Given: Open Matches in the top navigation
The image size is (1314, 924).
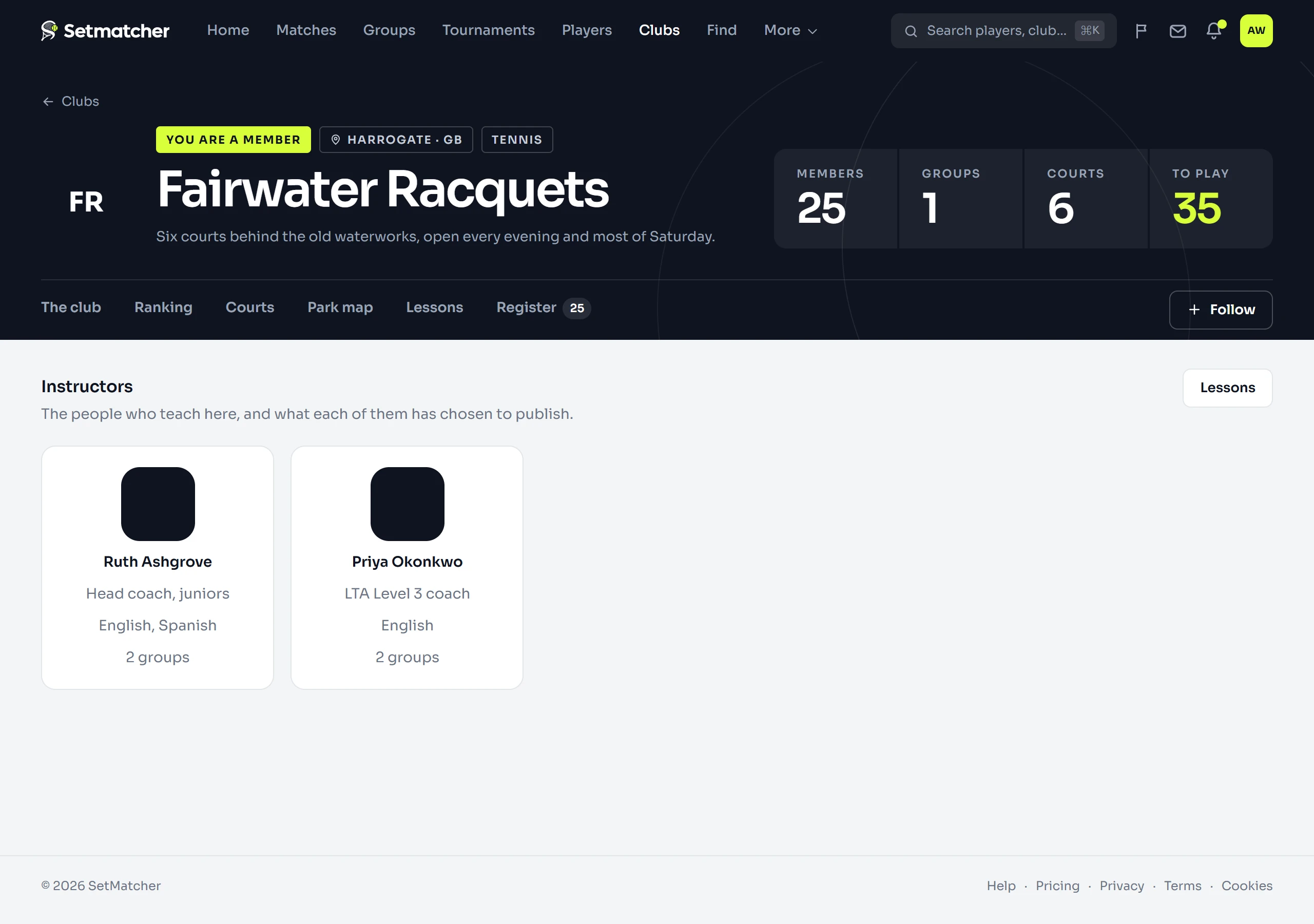Looking at the screenshot, I should point(306,30).
